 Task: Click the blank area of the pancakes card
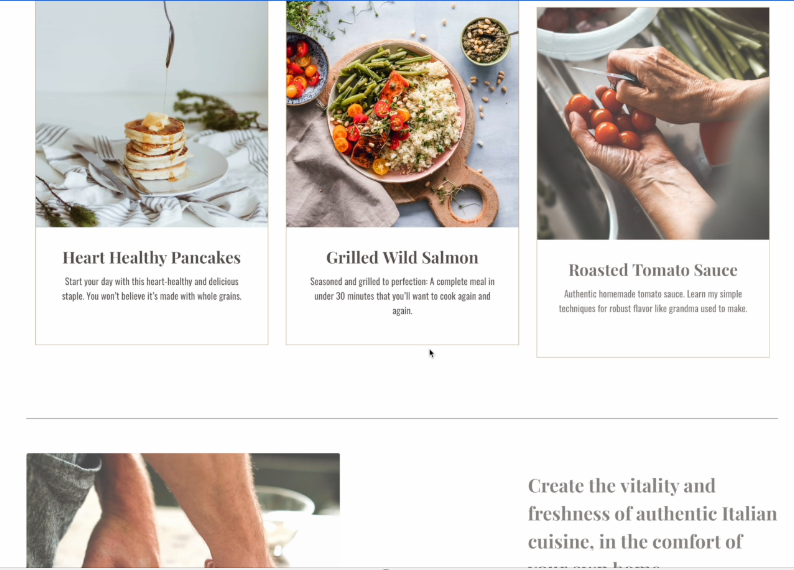[x=151, y=325]
